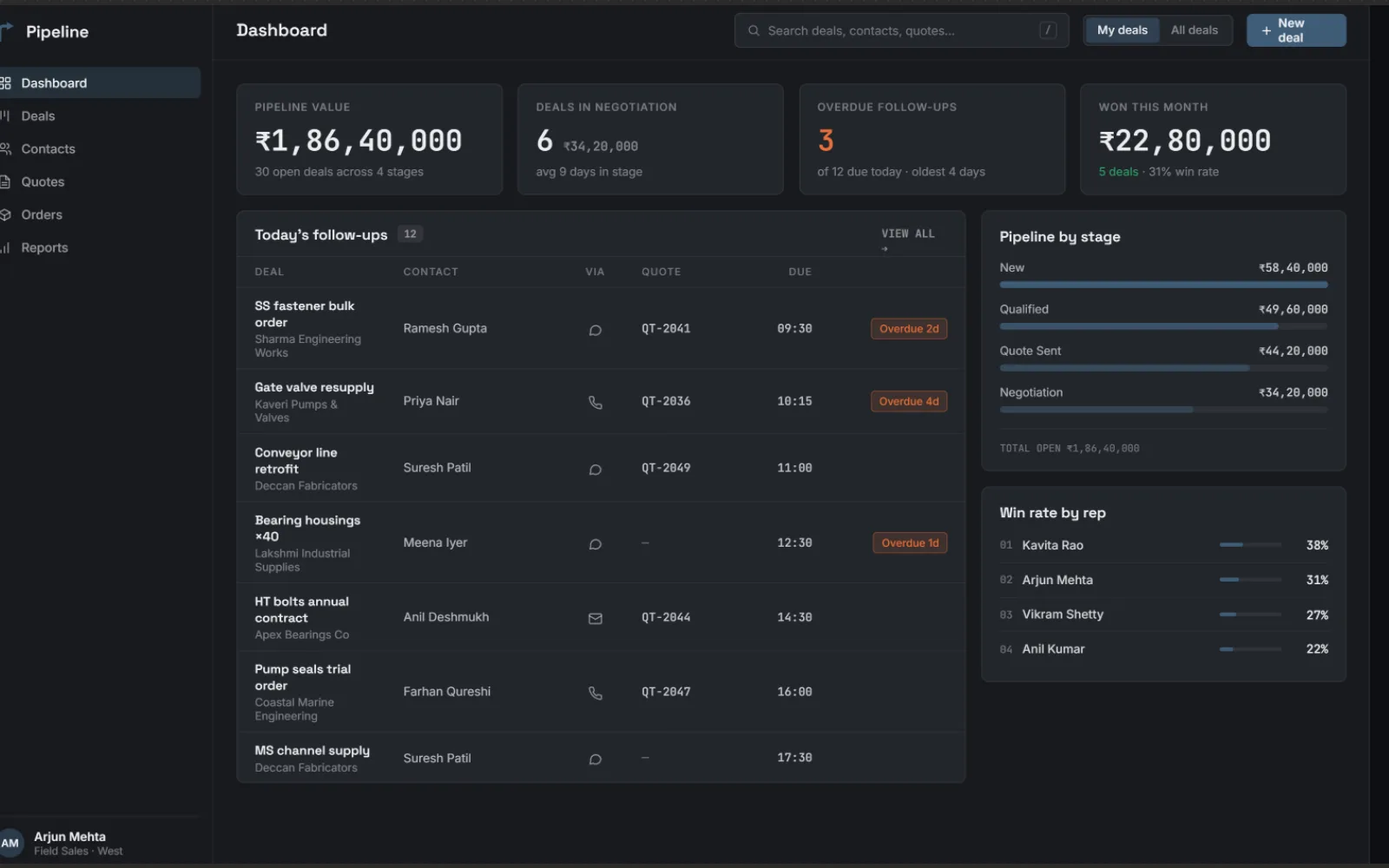Click the Quote Sent stage progress bar
The image size is (1389, 868).
pos(1163,368)
